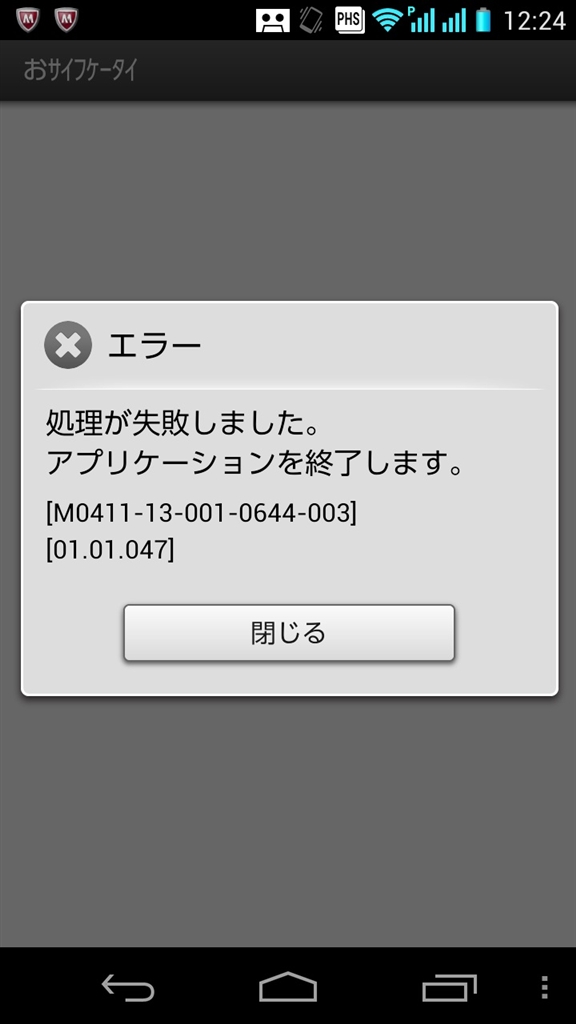
Task: Tap the 12:24 clock
Action: 534,21
